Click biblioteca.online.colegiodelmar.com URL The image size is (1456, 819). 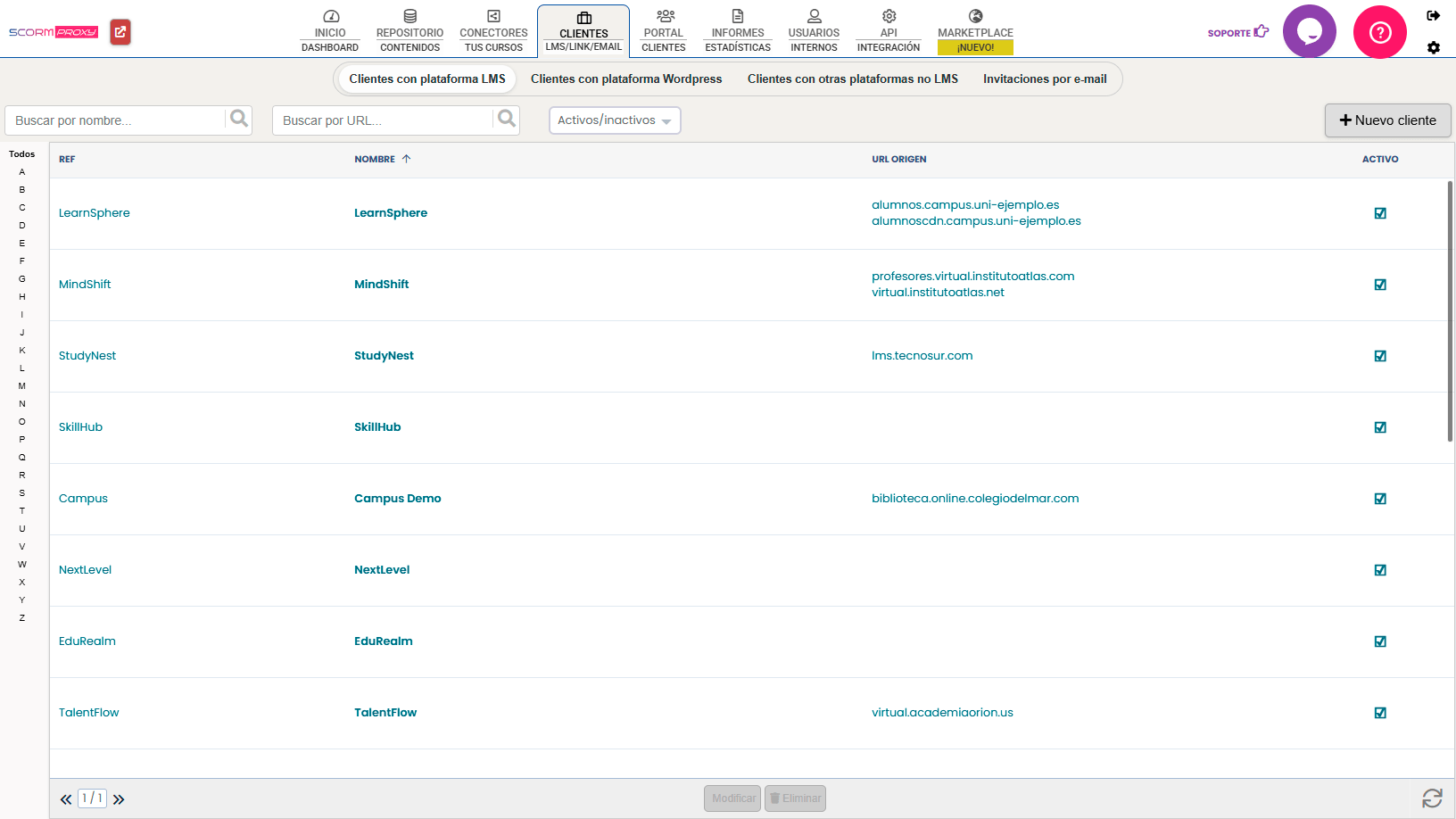tap(975, 498)
